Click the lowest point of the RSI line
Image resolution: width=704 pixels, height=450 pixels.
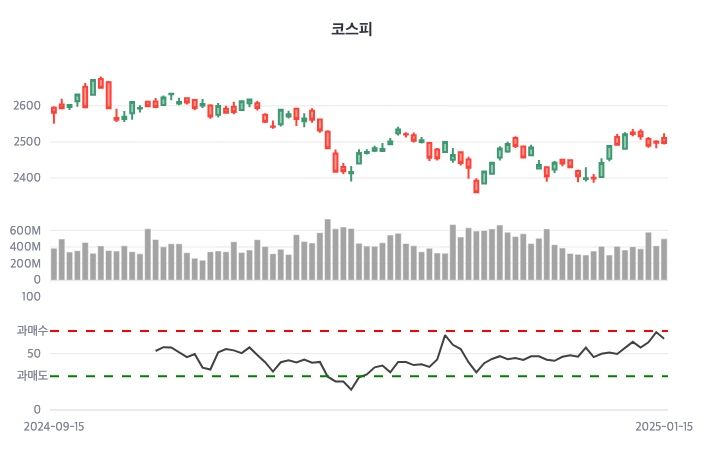pos(351,389)
